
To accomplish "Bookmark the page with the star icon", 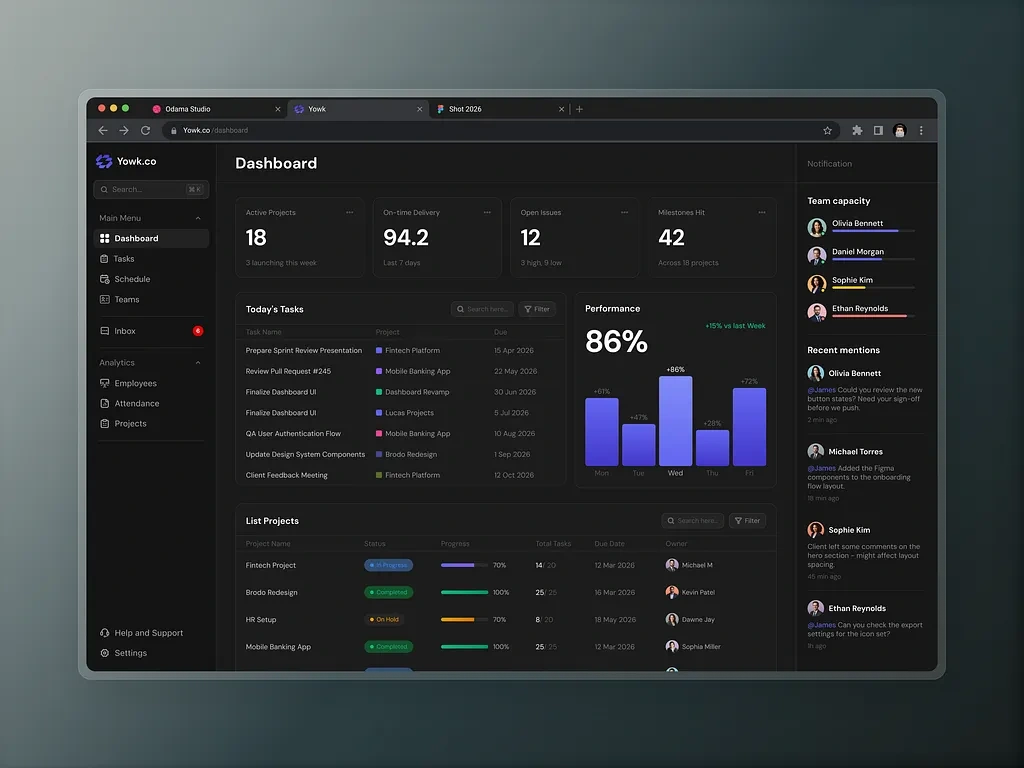I will point(827,131).
